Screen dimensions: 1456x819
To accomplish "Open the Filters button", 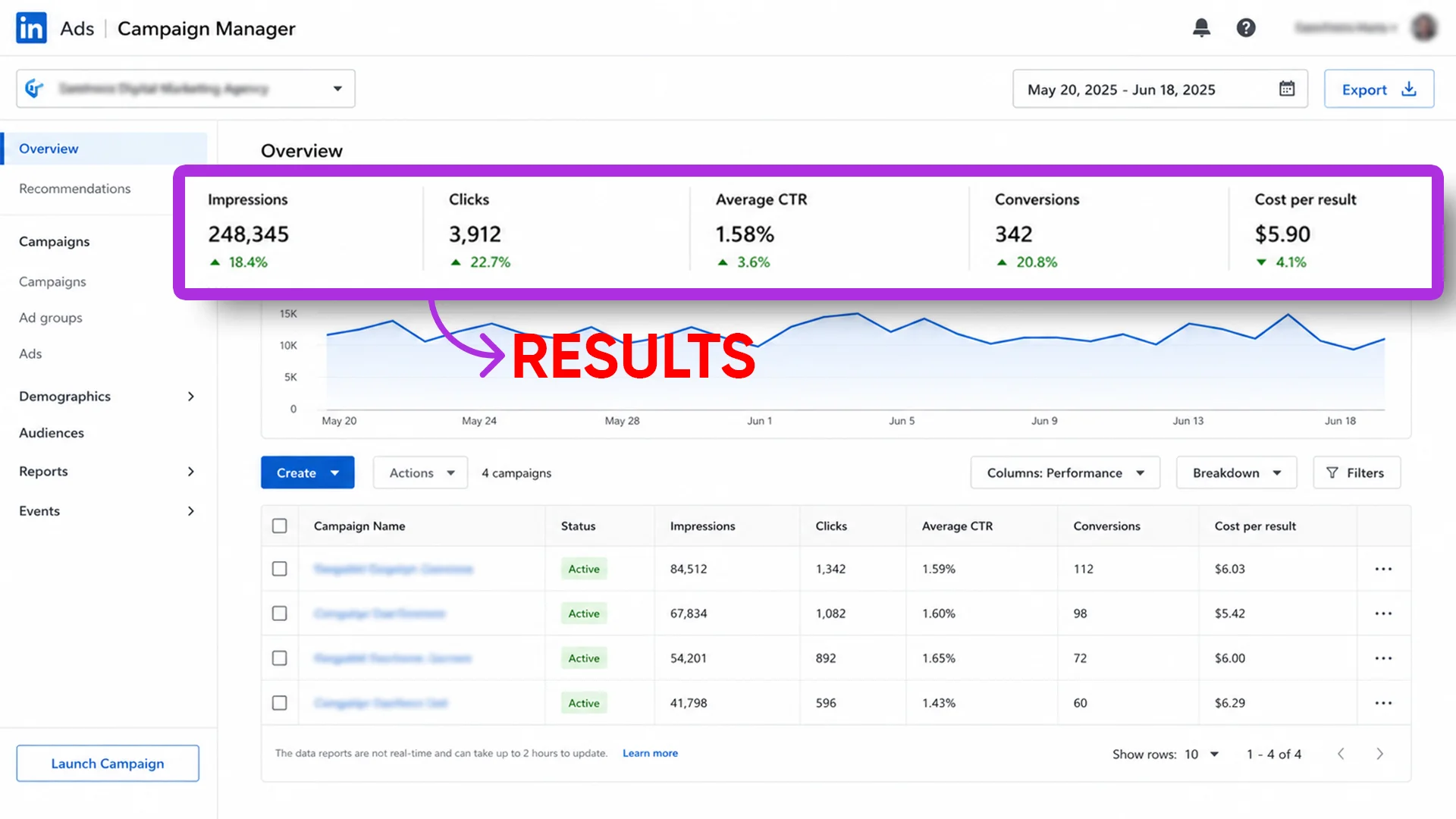I will coord(1356,472).
